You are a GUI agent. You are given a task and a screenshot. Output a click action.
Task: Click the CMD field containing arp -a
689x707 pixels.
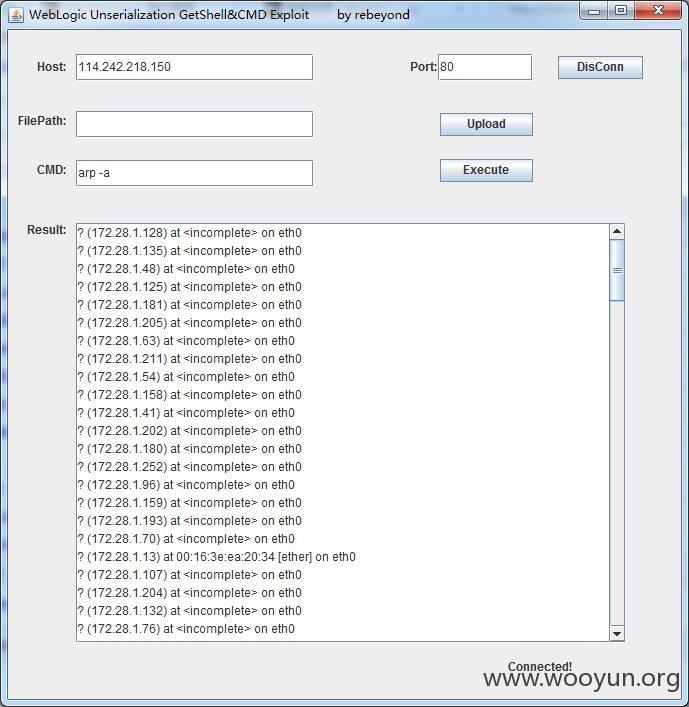[194, 173]
